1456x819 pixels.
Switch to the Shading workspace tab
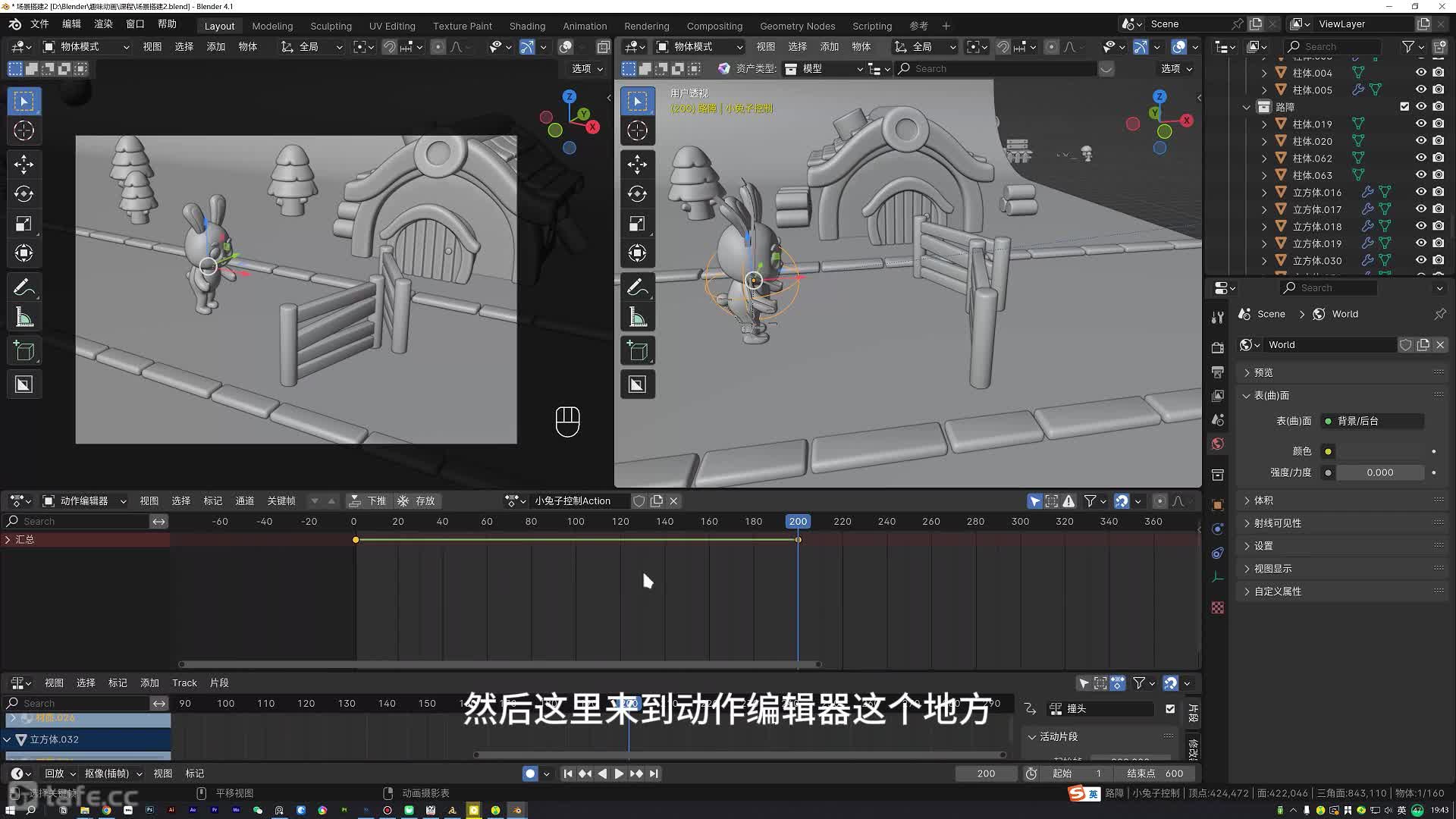point(527,26)
